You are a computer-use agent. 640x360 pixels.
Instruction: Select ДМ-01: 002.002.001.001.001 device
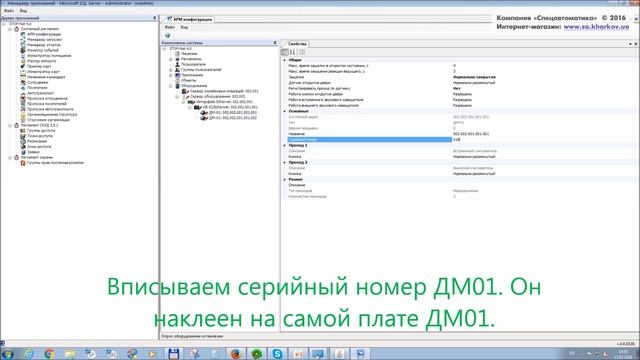pos(233,112)
